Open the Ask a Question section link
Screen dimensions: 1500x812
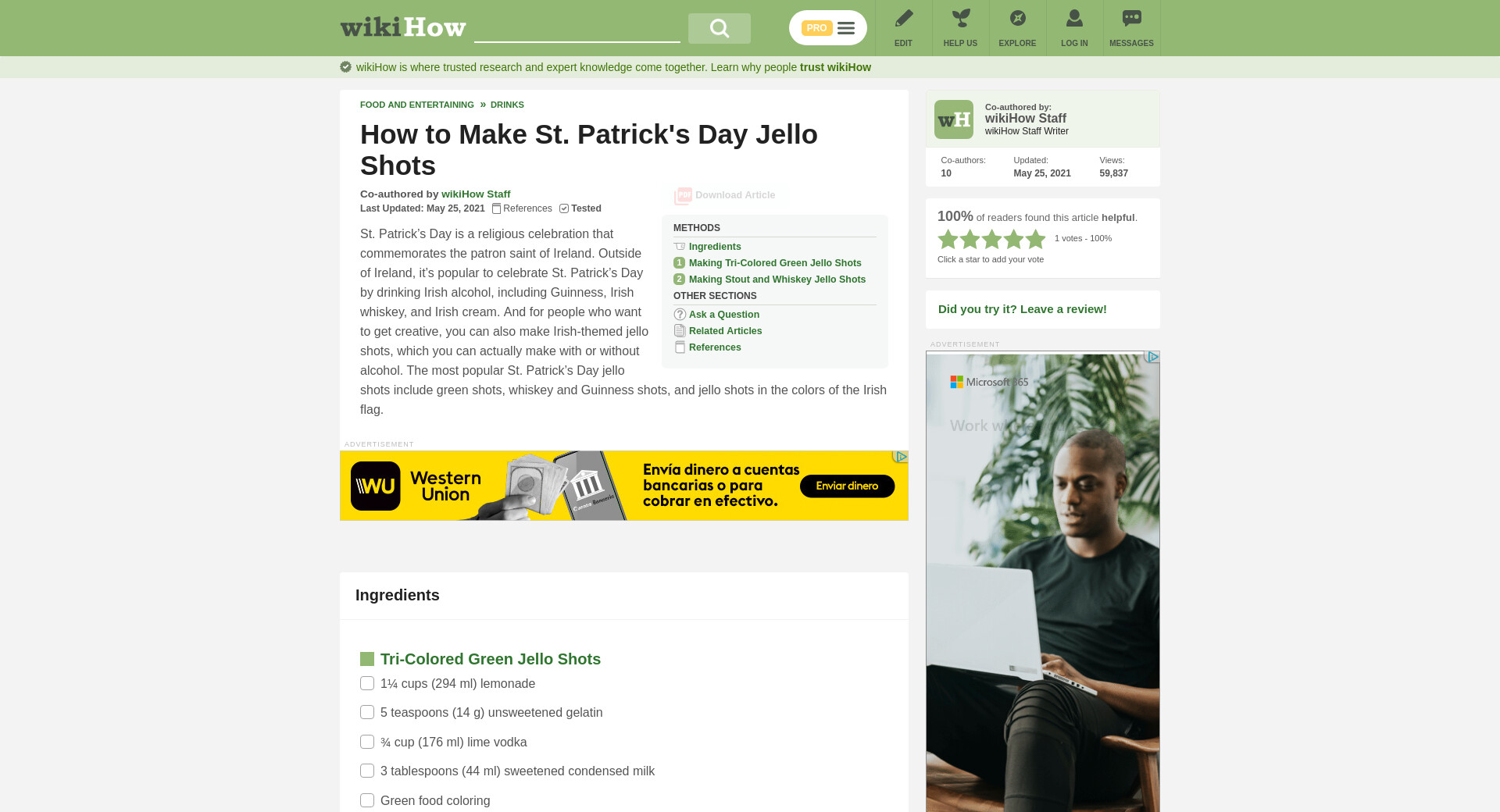724,315
